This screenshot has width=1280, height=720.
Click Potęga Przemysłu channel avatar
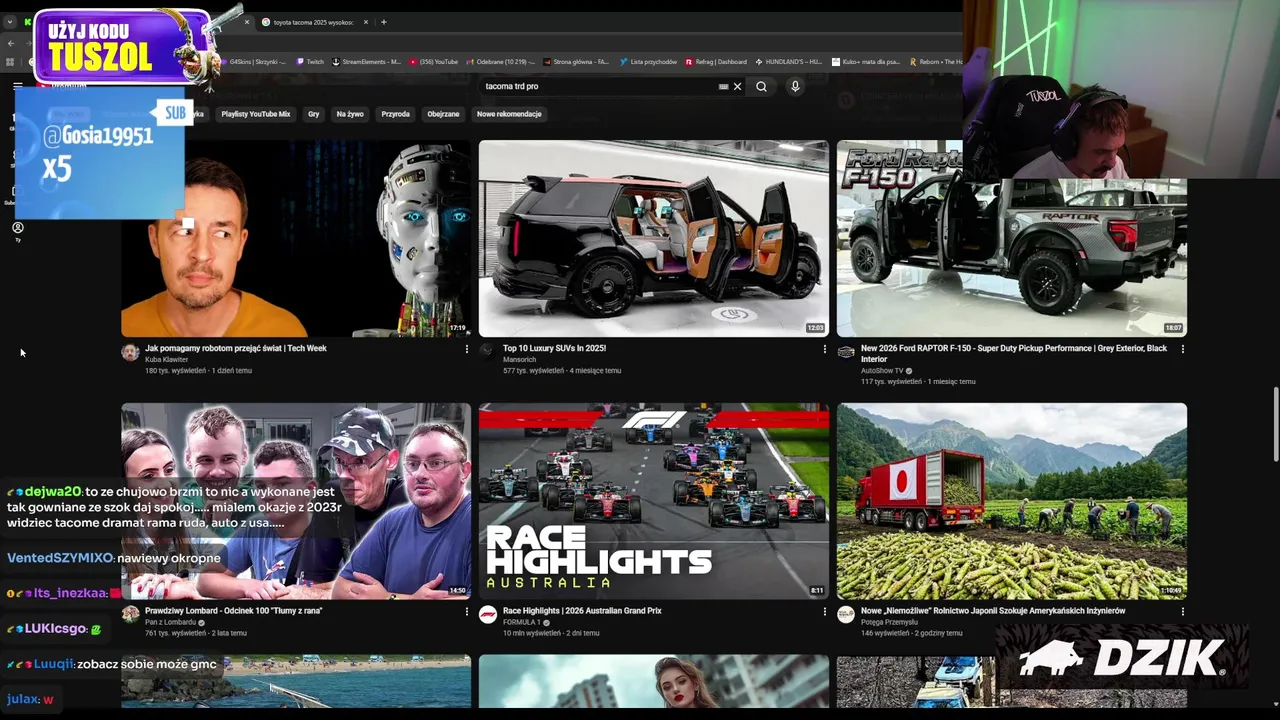tap(846, 614)
